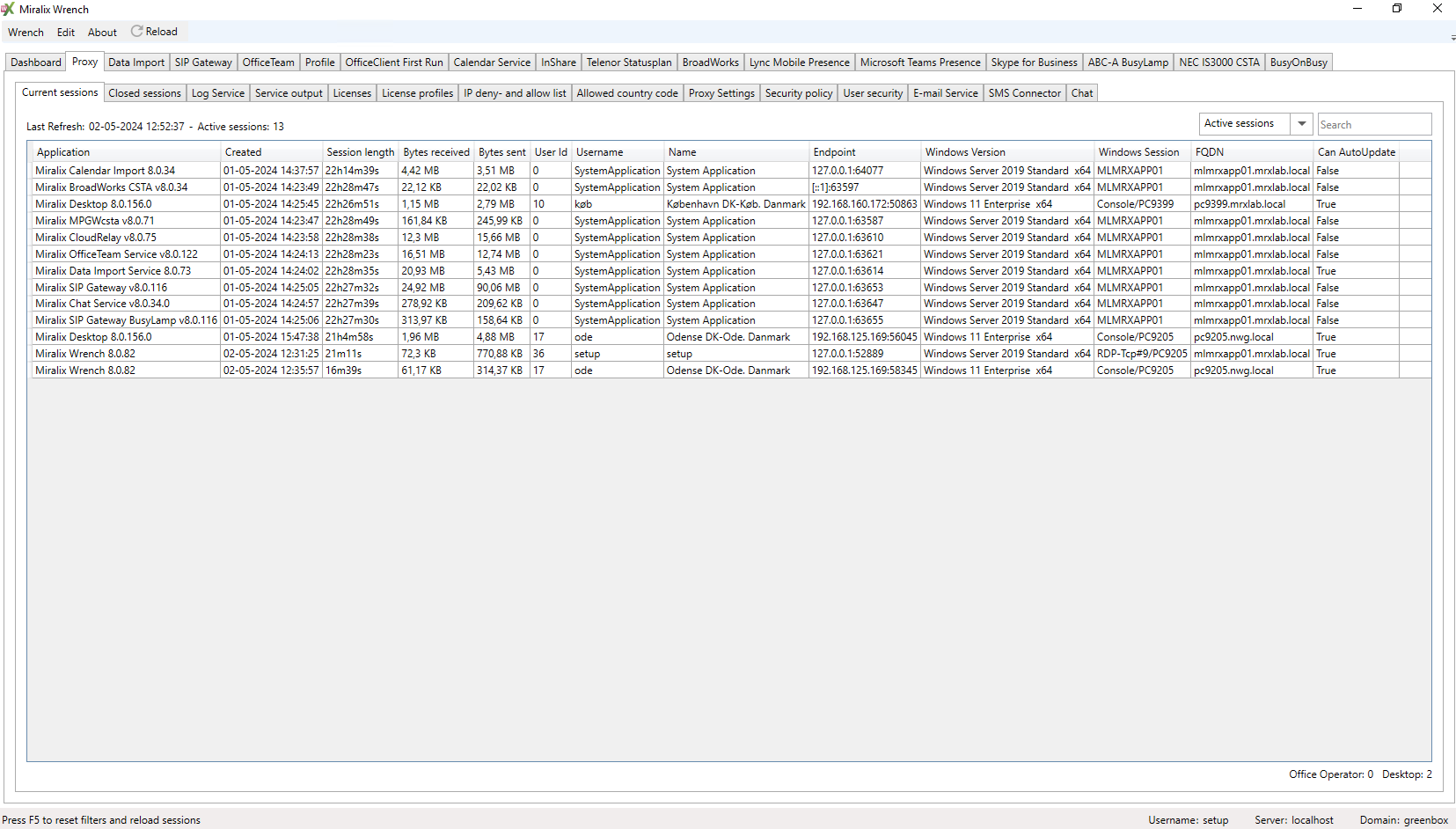Open the User security sub-tab

(x=873, y=93)
